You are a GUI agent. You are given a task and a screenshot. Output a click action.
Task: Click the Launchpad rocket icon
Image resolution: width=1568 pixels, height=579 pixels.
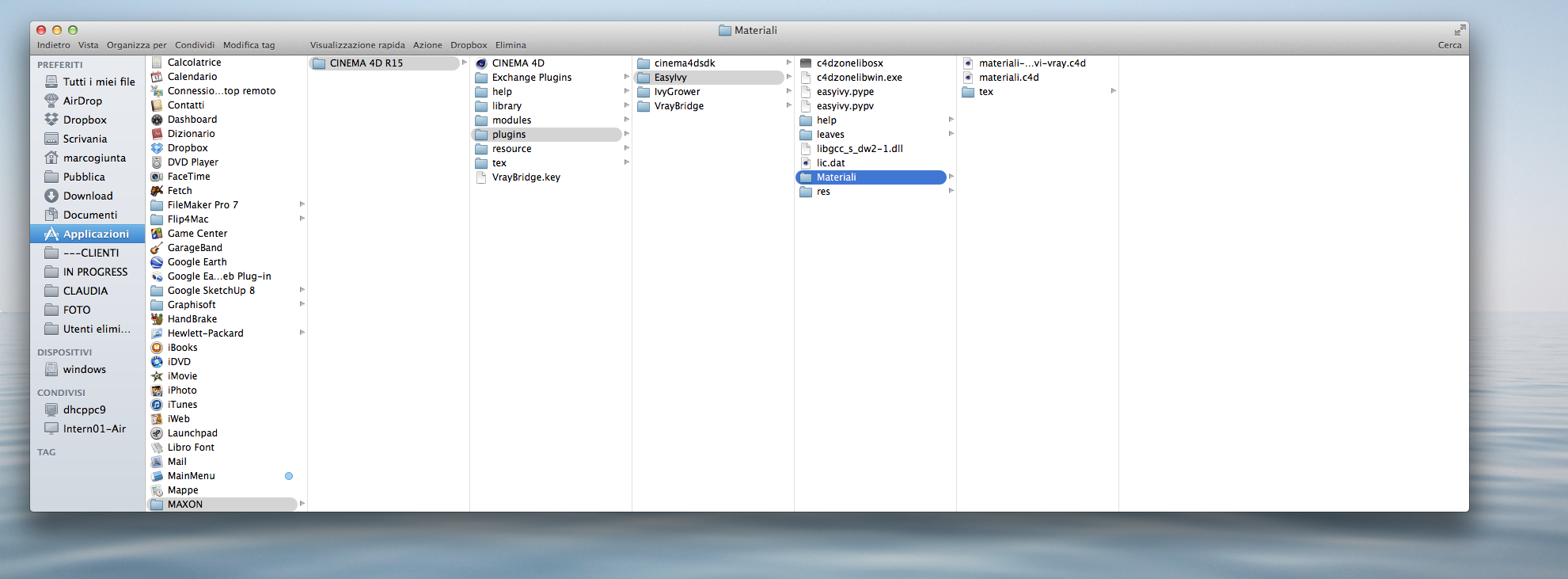[157, 433]
